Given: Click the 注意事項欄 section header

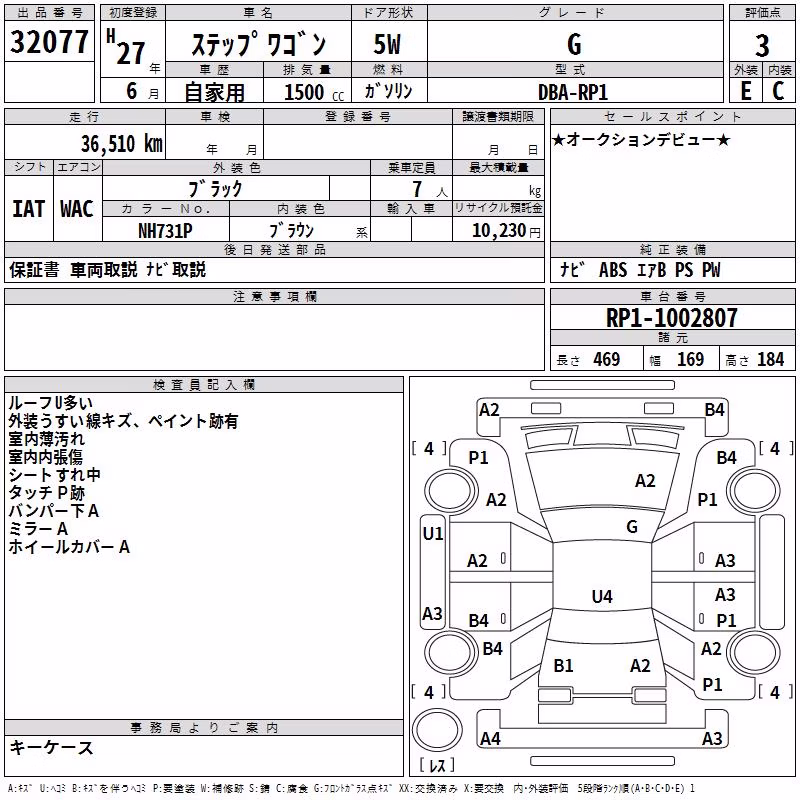Looking at the screenshot, I should [275, 296].
